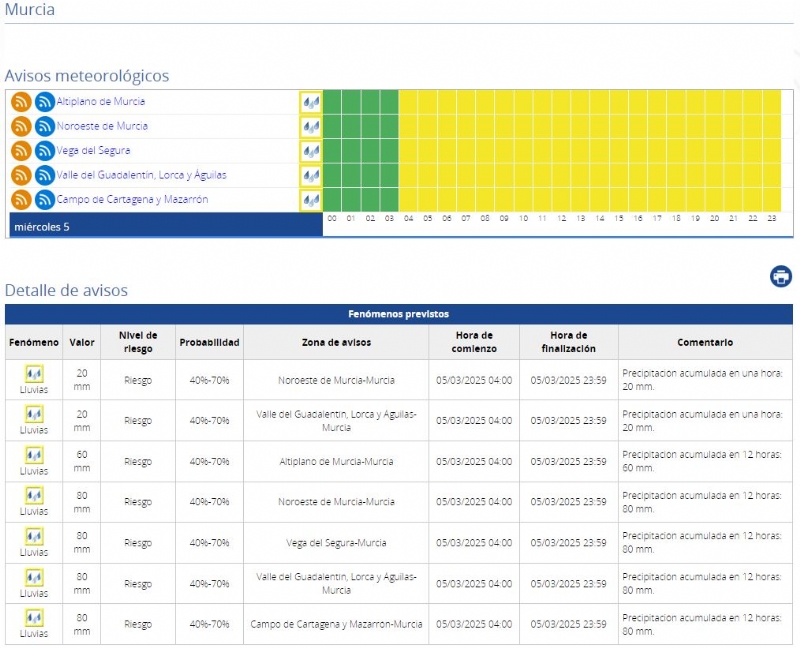Click the rain warning icon in Altiplano row

310,102
